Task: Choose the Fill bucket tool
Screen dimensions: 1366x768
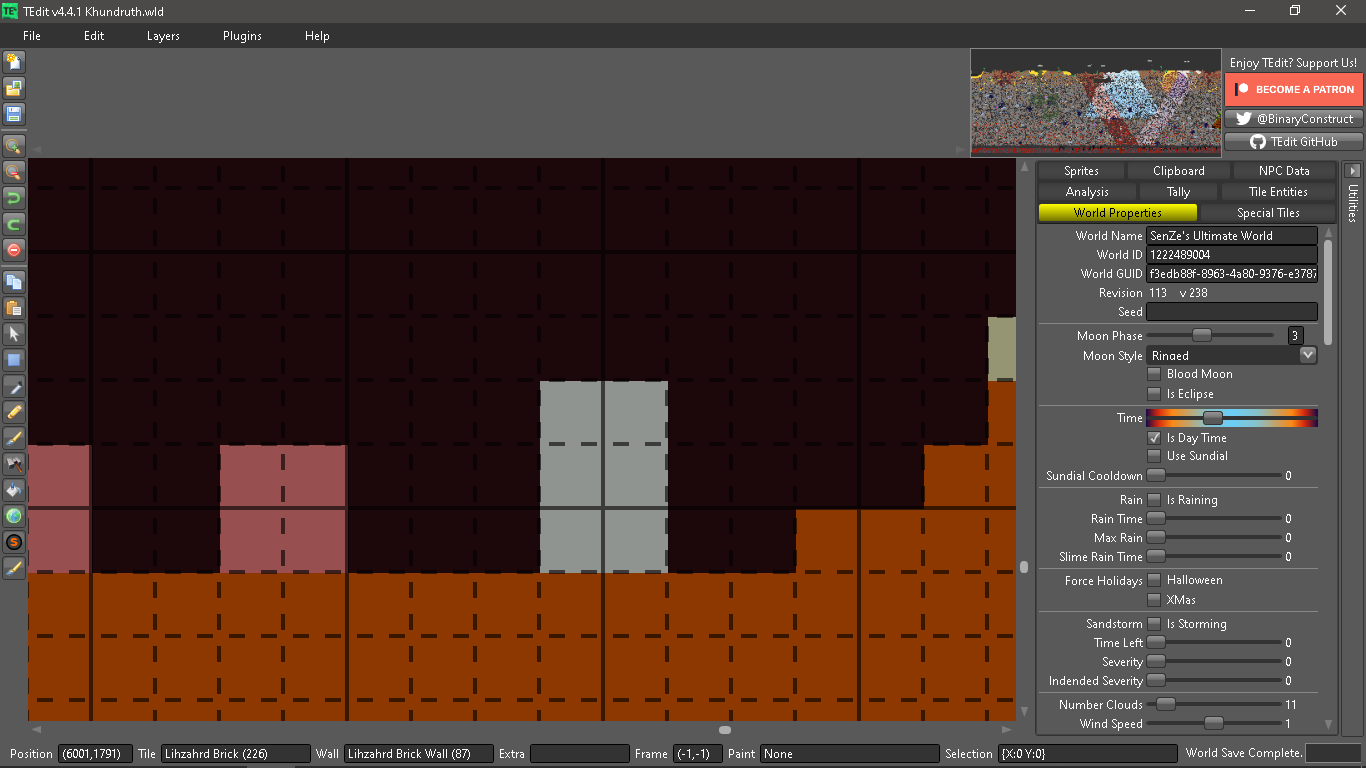Action: click(14, 490)
